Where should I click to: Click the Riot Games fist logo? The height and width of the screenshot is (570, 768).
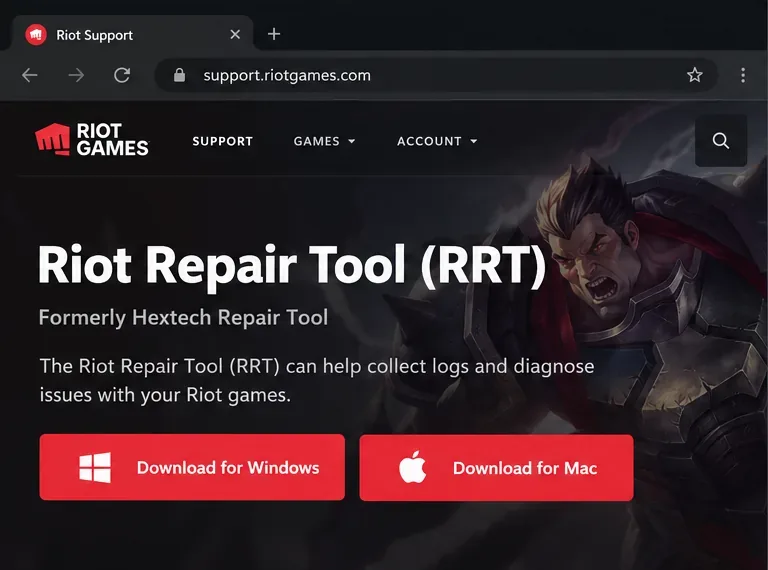click(x=52, y=139)
